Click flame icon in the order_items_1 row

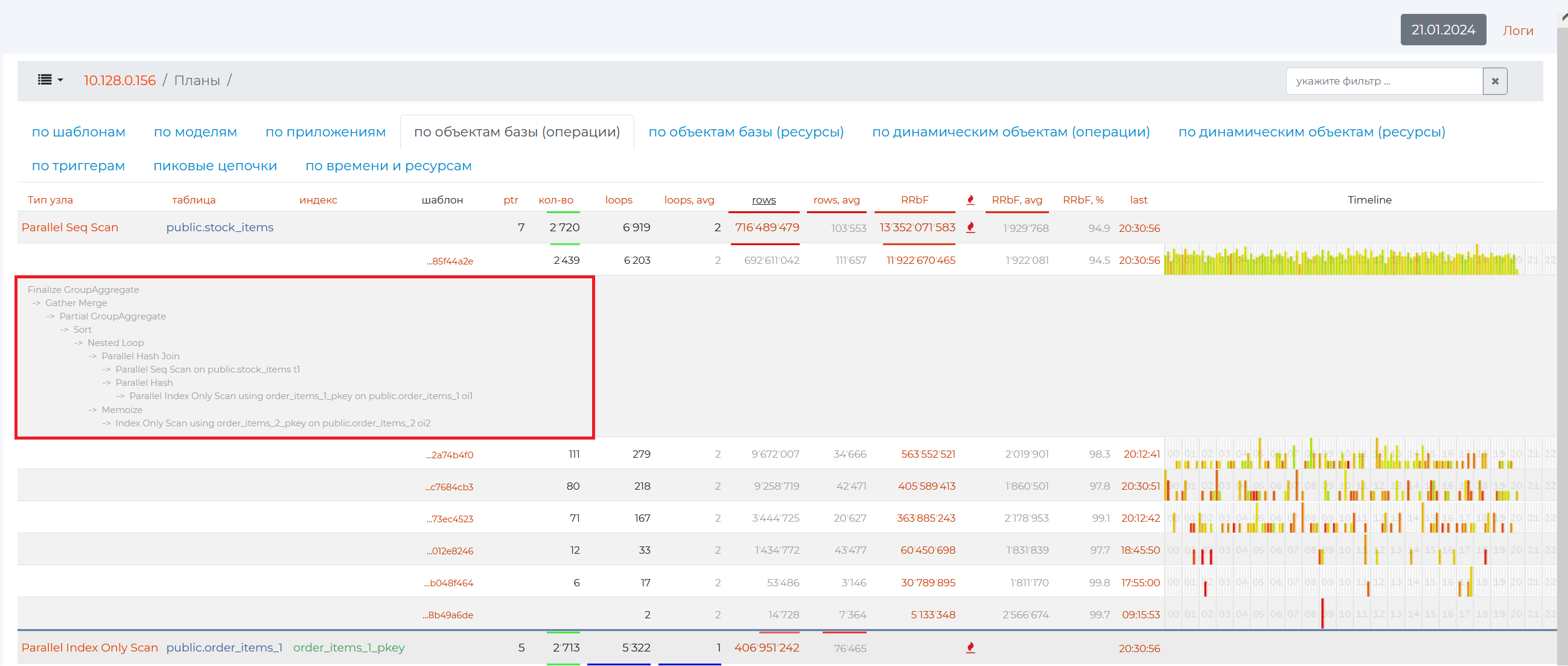[970, 648]
